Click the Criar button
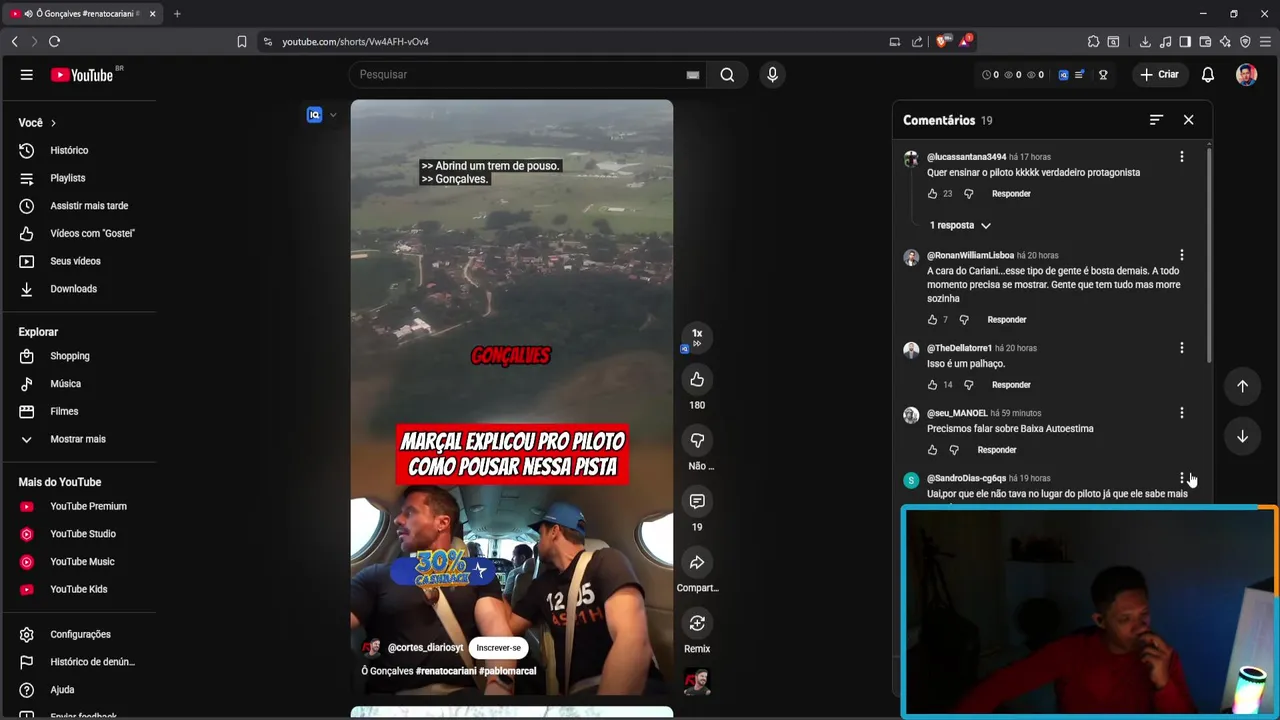The image size is (1280, 720). [1160, 75]
